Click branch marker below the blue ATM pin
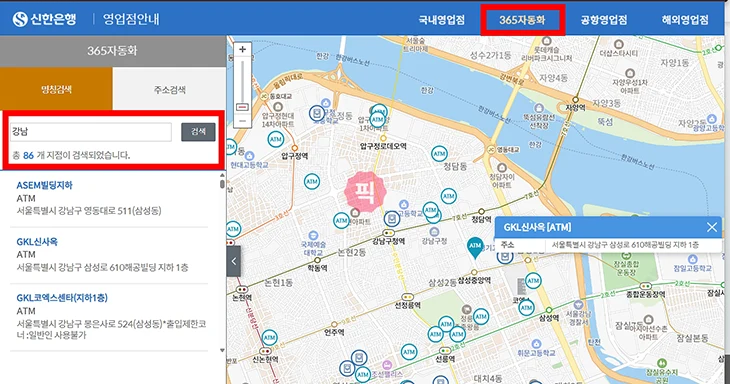 click(x=505, y=256)
